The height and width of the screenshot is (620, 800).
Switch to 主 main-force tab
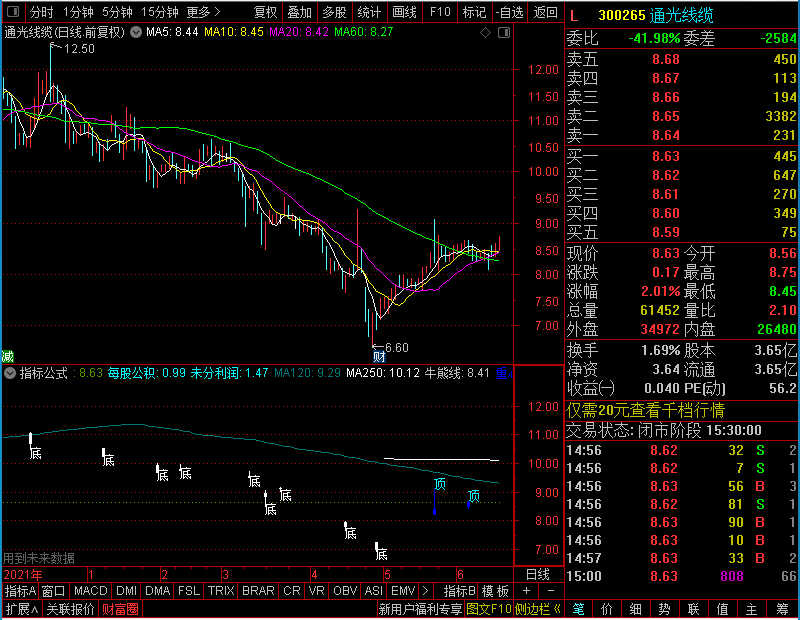[752, 609]
